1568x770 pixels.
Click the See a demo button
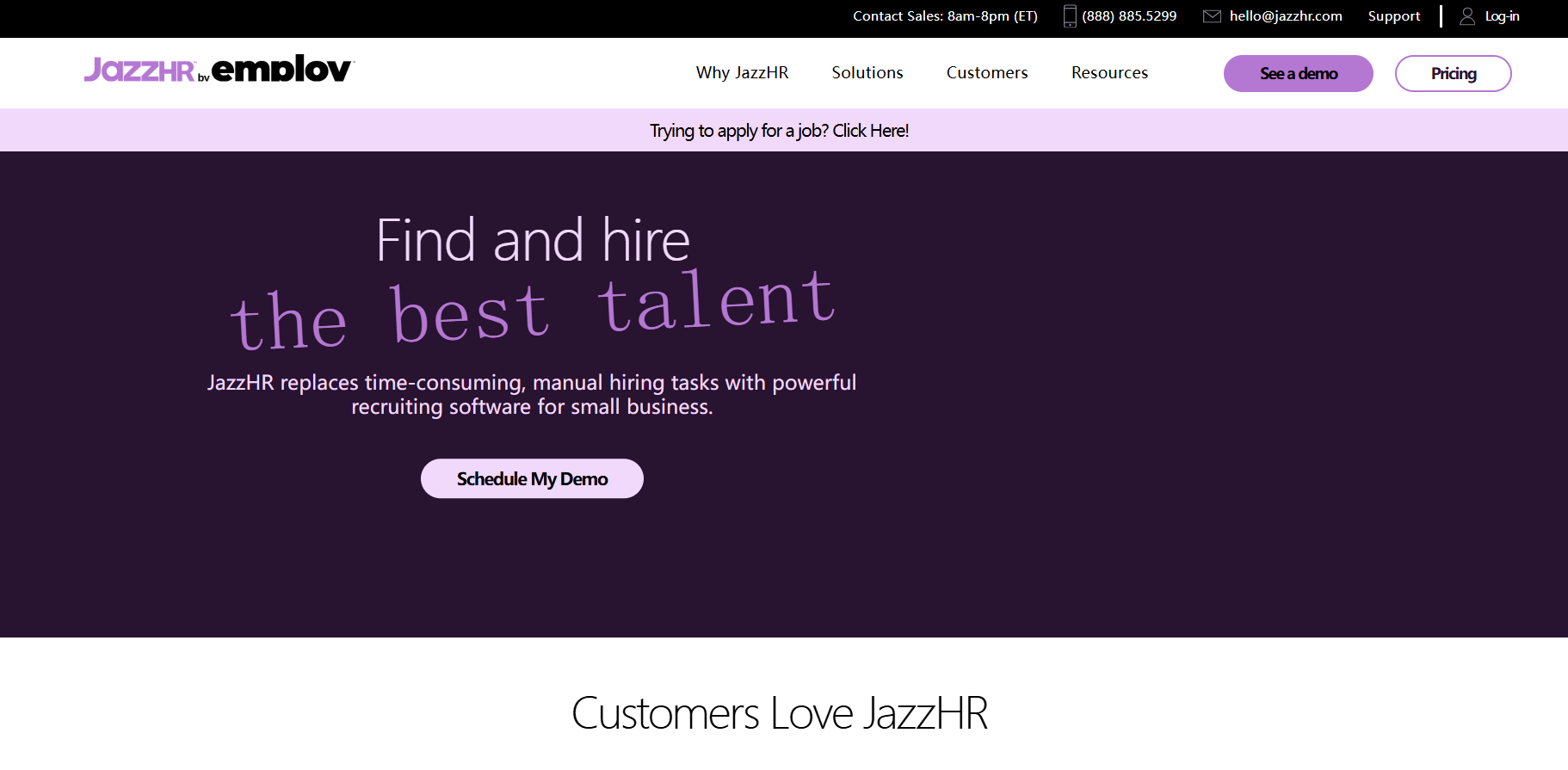1299,73
